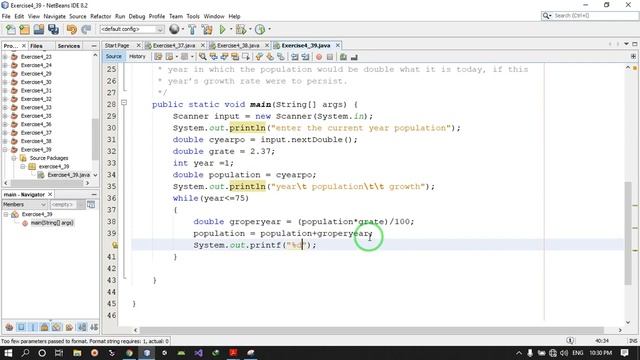The image size is (640, 360).
Task: Click the Shift Line Left editor icon
Action: point(295,57)
